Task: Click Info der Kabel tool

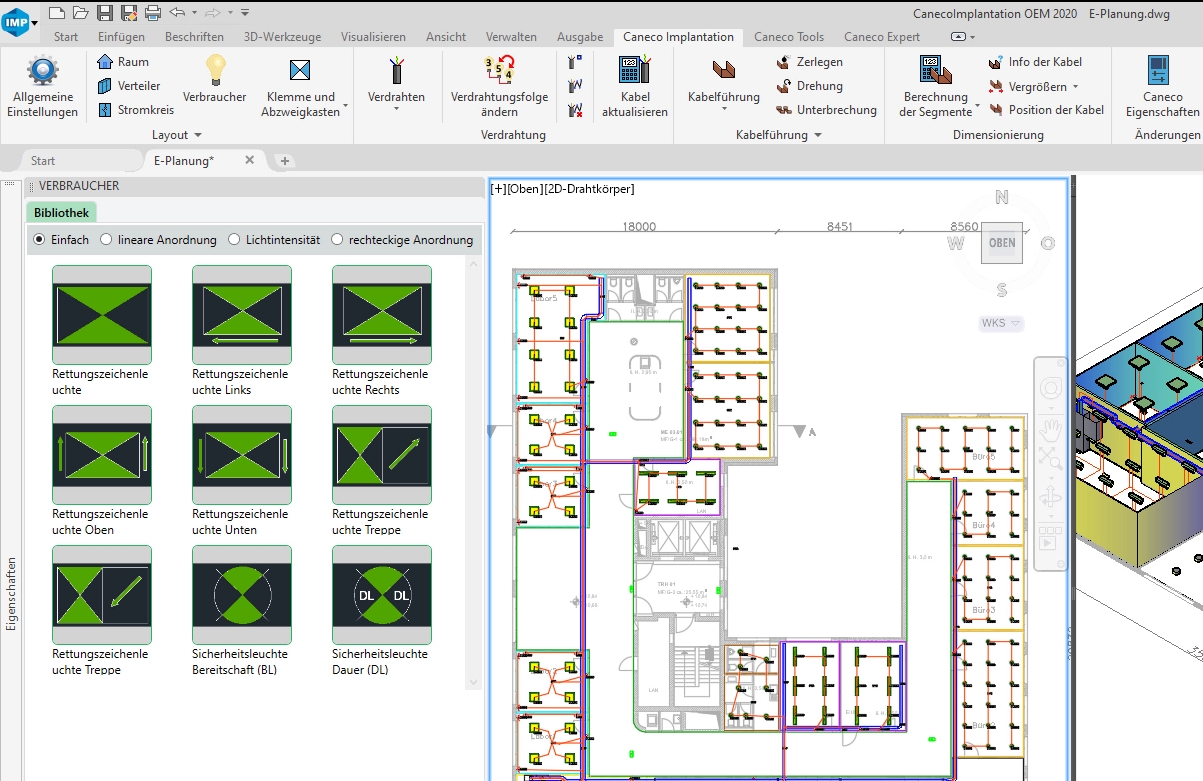Action: (x=1035, y=62)
